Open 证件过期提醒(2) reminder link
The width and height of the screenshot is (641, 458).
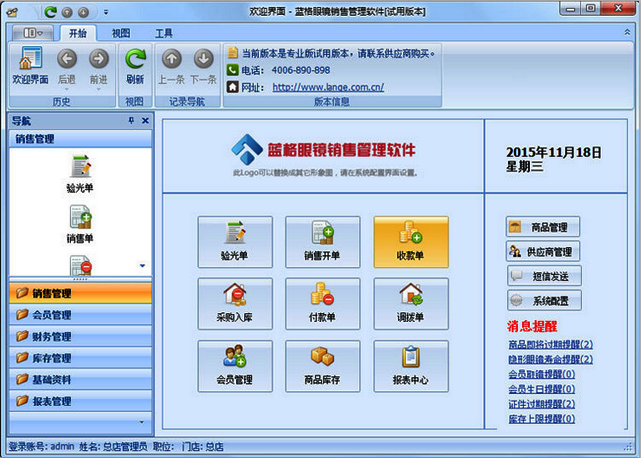point(542,404)
